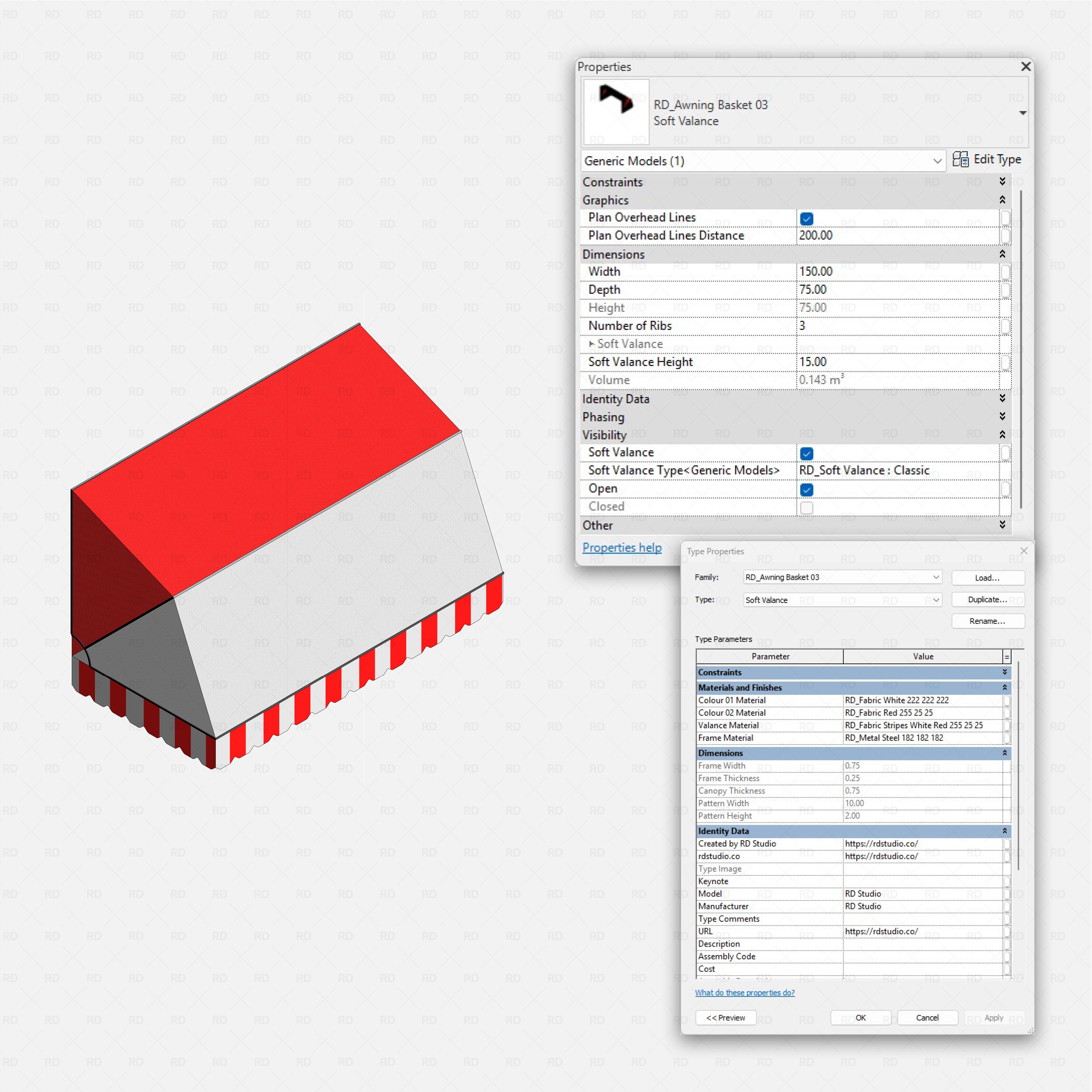Viewport: 1092px width, 1092px height.
Task: Click the awning family thumbnail preview
Action: 616,112
